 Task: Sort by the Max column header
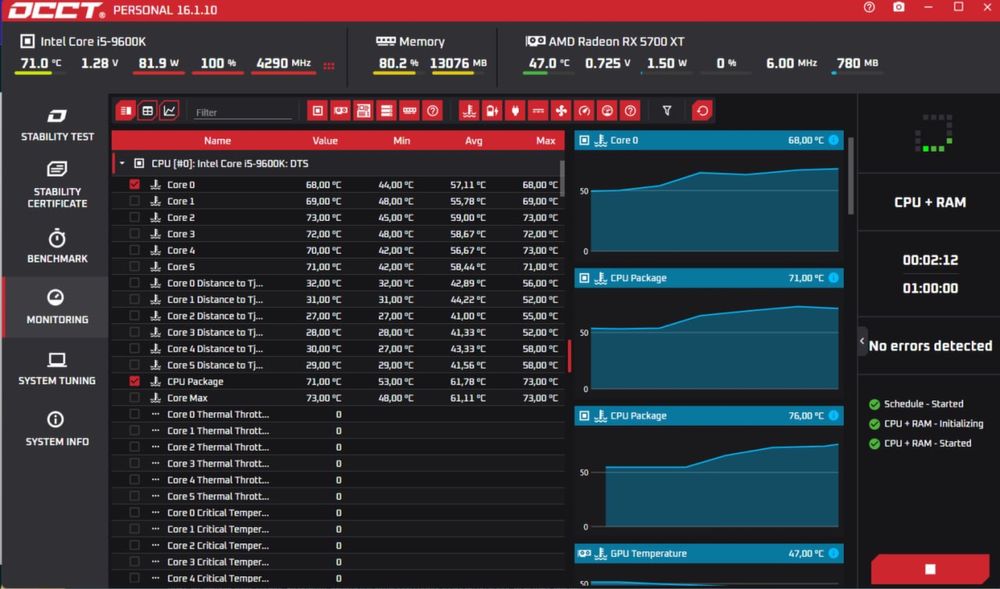point(546,141)
